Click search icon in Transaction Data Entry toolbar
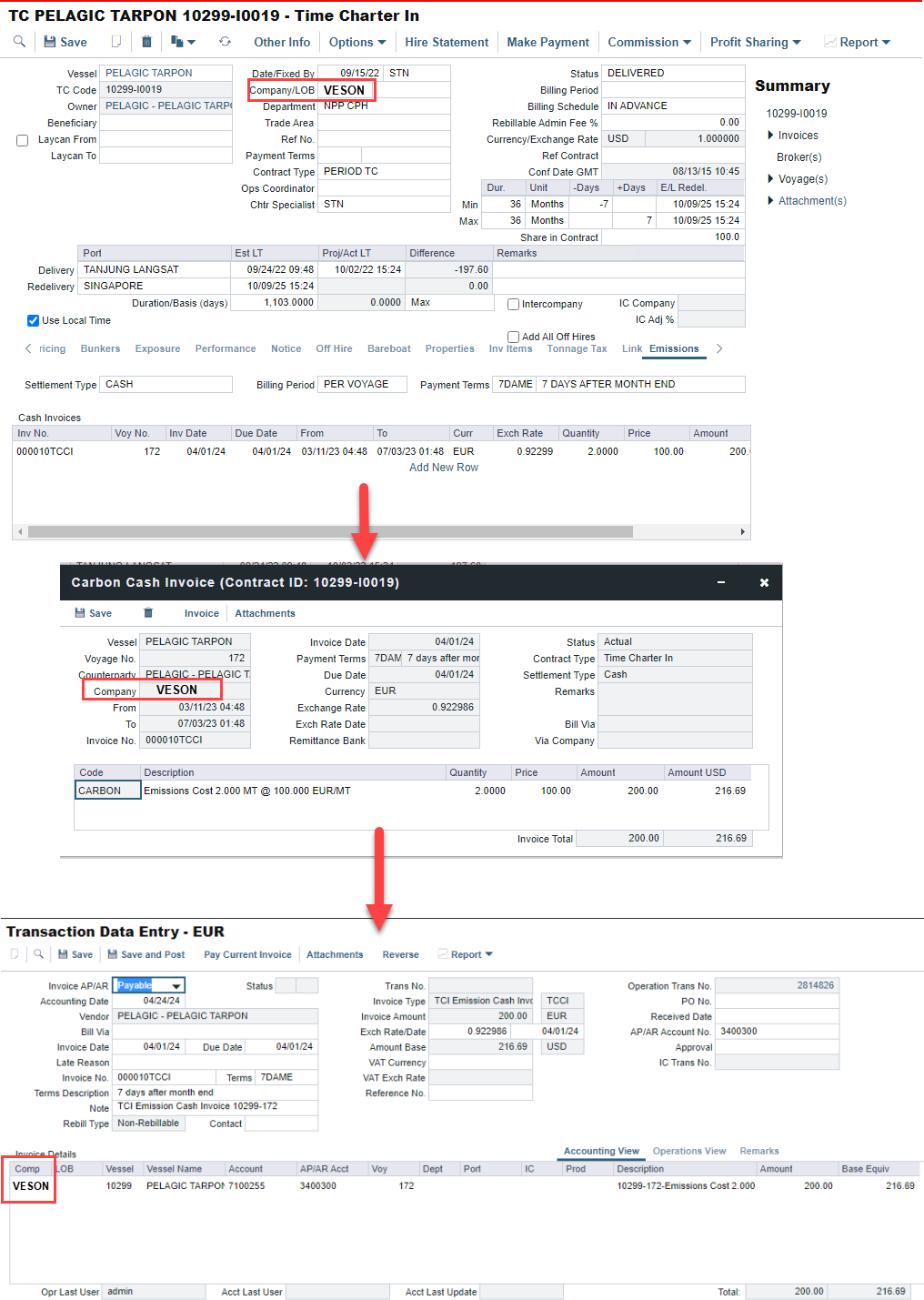This screenshot has height=1300, width=924. tap(38, 954)
